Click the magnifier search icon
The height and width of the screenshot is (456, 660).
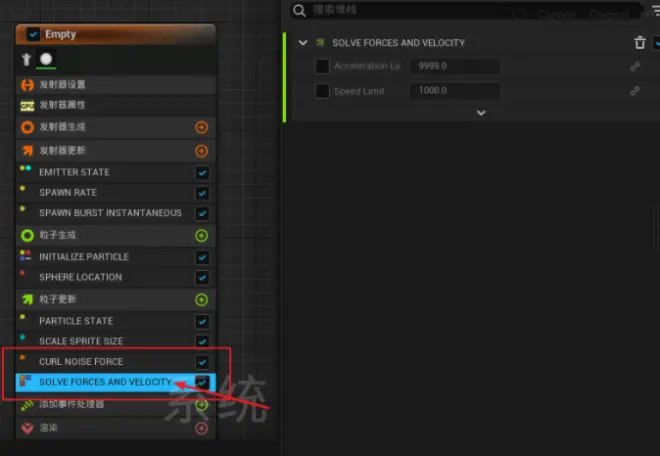pyautogui.click(x=299, y=11)
